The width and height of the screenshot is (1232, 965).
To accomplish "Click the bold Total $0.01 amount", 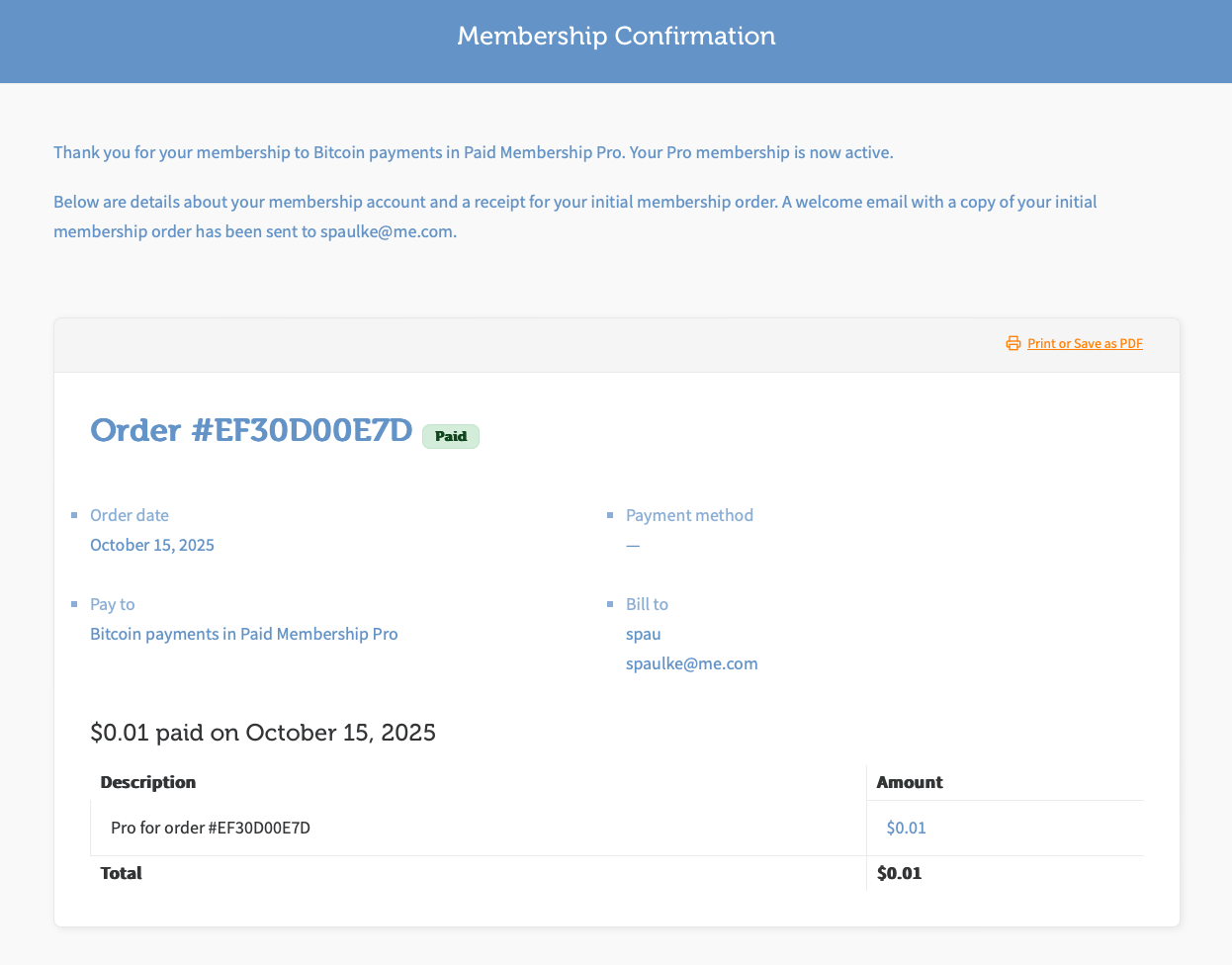I will 899,873.
